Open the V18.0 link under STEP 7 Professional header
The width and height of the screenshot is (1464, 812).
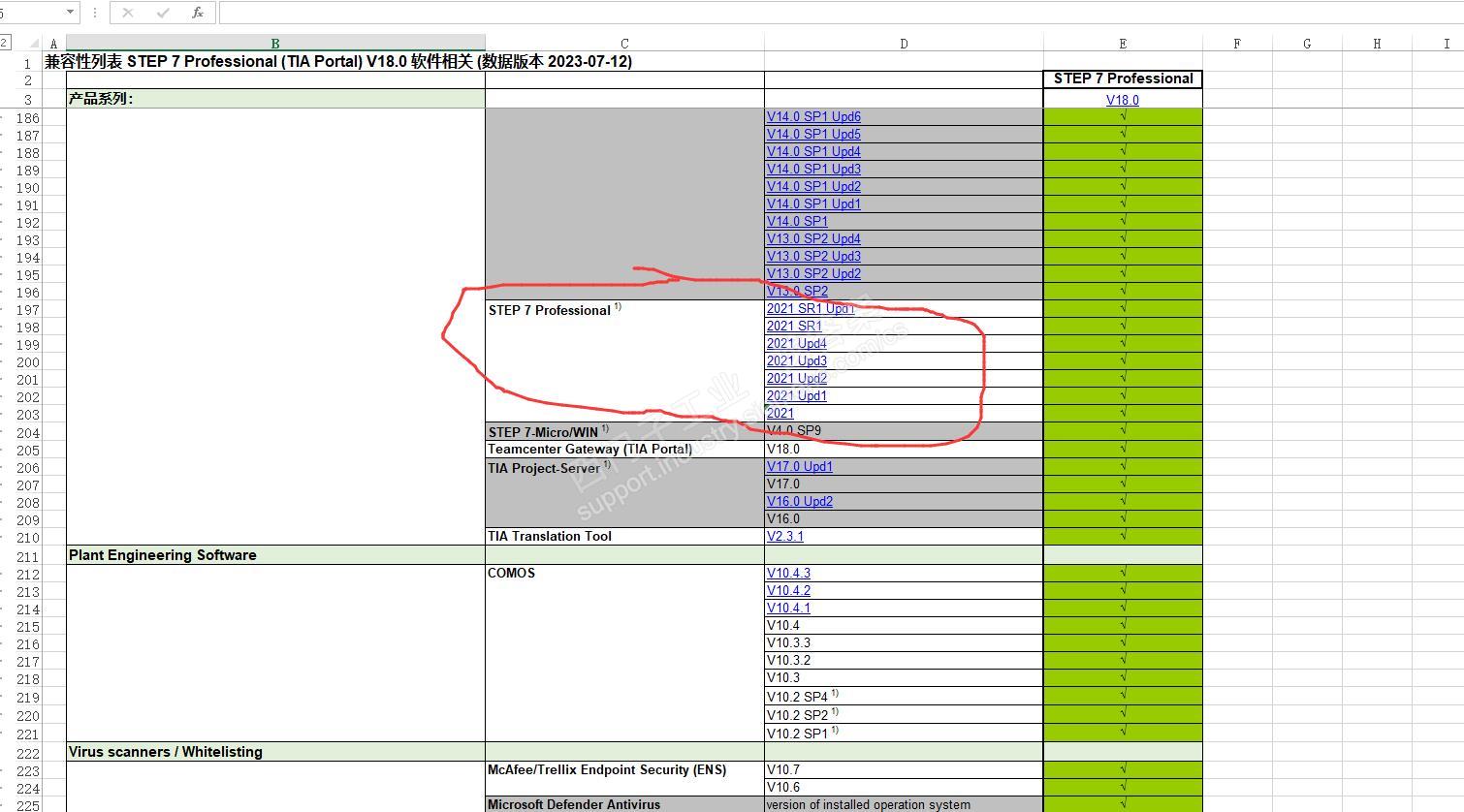coord(1123,100)
